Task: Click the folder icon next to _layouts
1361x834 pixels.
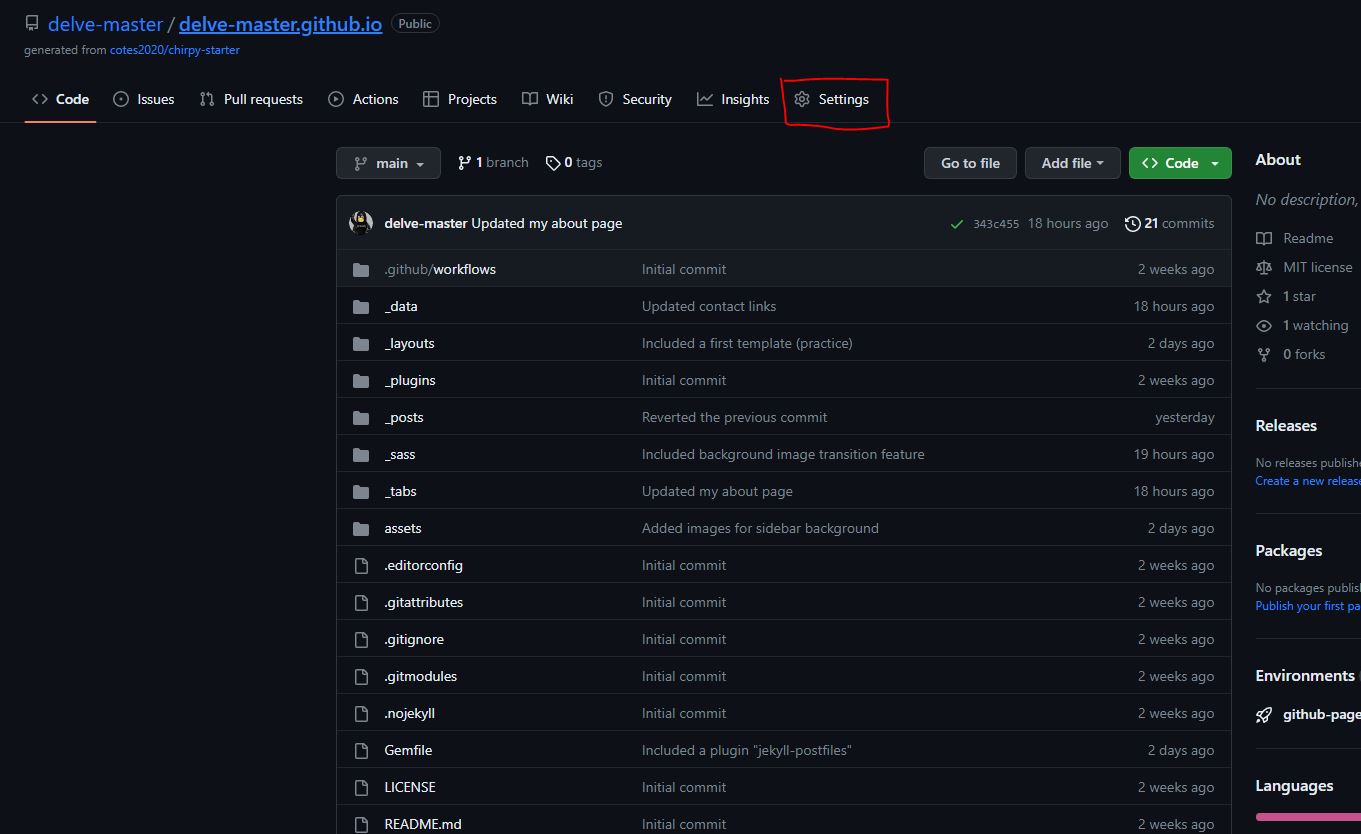Action: pyautogui.click(x=361, y=343)
